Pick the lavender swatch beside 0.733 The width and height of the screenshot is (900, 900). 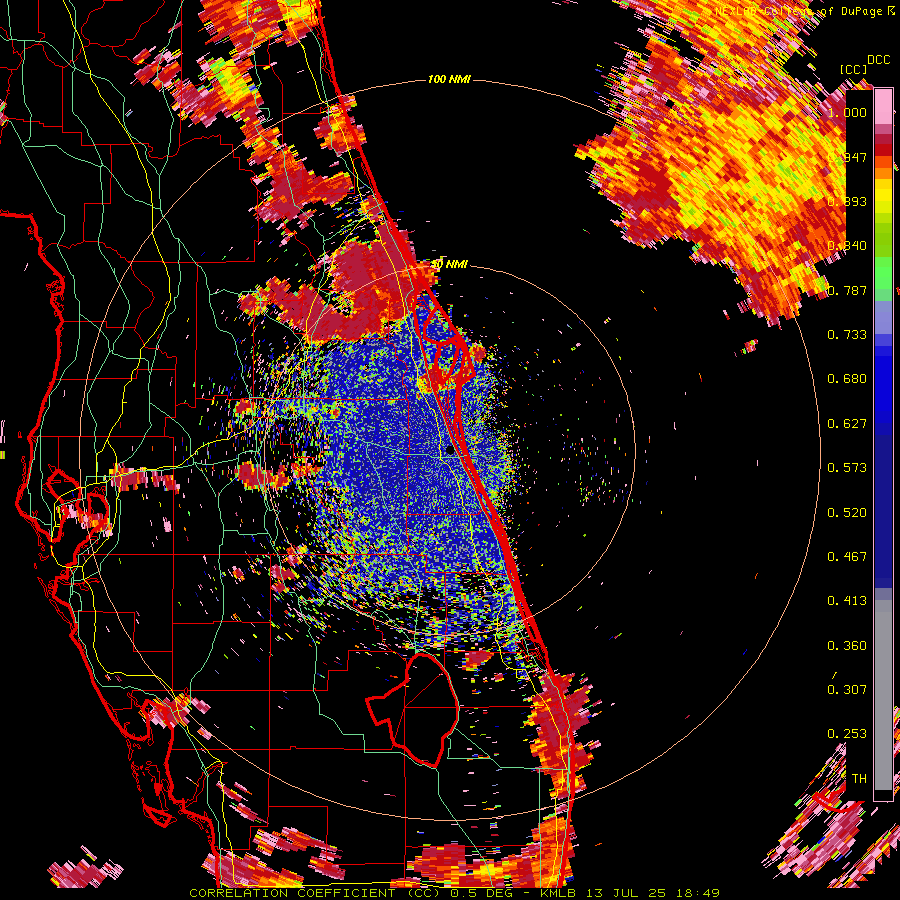(883, 324)
